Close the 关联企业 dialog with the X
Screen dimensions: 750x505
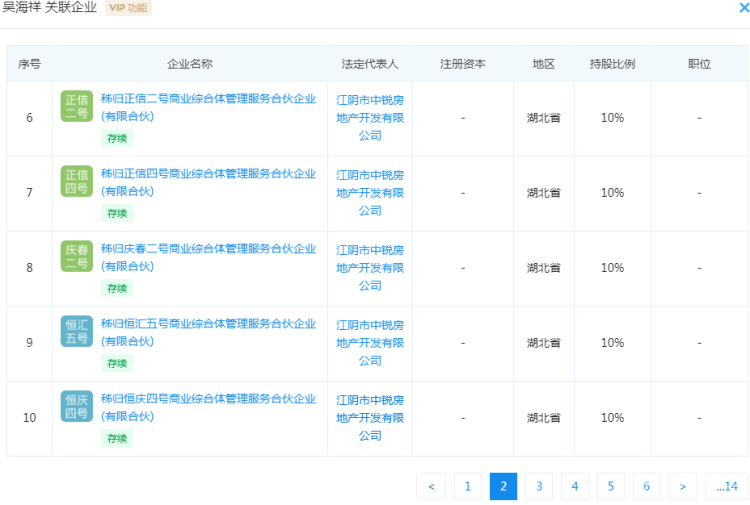tap(744, 7)
